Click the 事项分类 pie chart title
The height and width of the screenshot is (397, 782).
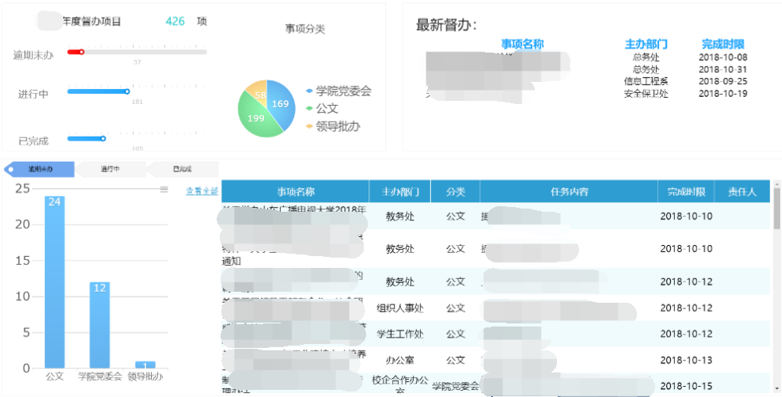[x=305, y=29]
